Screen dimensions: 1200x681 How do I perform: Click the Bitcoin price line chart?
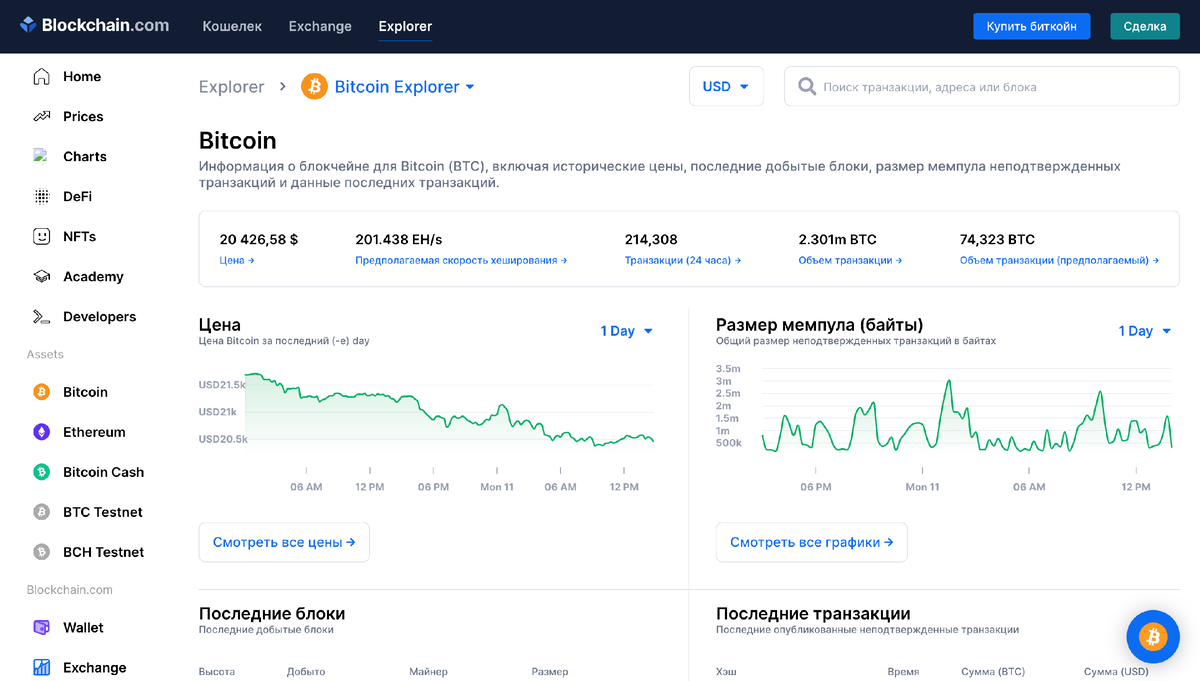click(x=450, y=410)
